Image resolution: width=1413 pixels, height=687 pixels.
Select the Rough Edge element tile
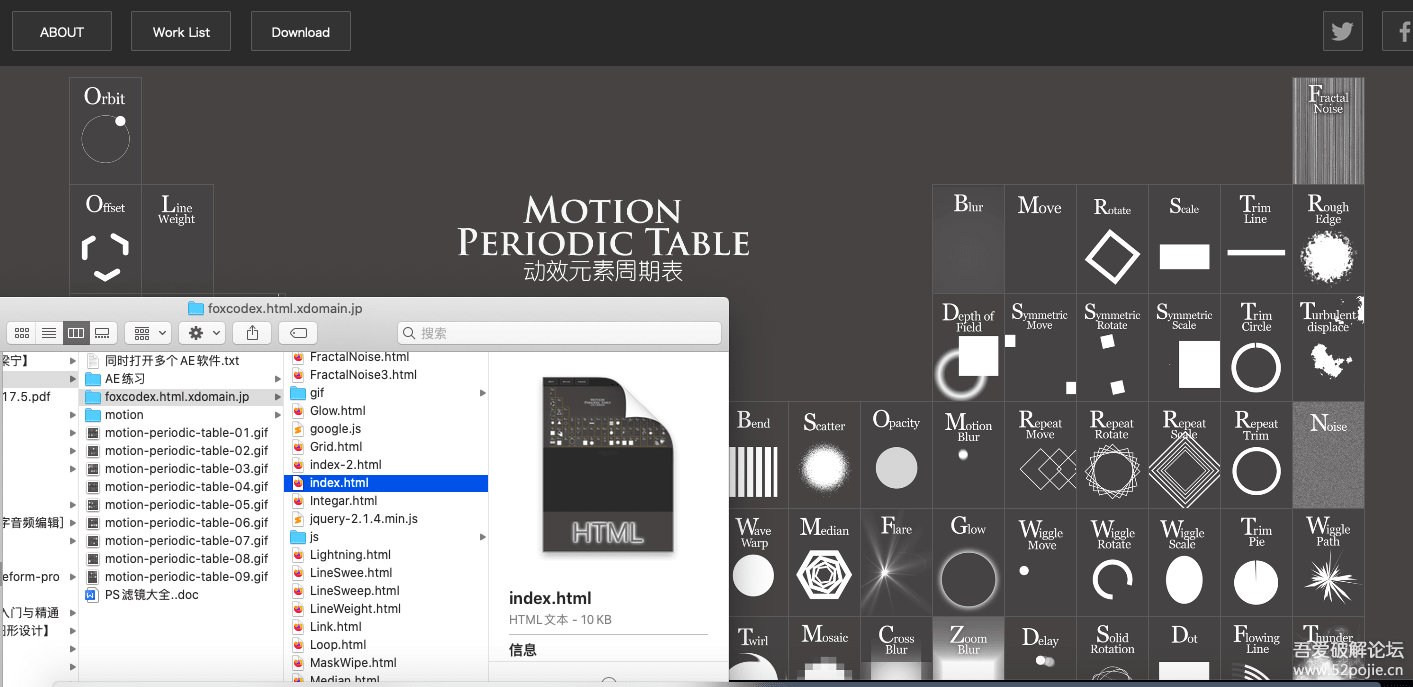tap(1328, 238)
